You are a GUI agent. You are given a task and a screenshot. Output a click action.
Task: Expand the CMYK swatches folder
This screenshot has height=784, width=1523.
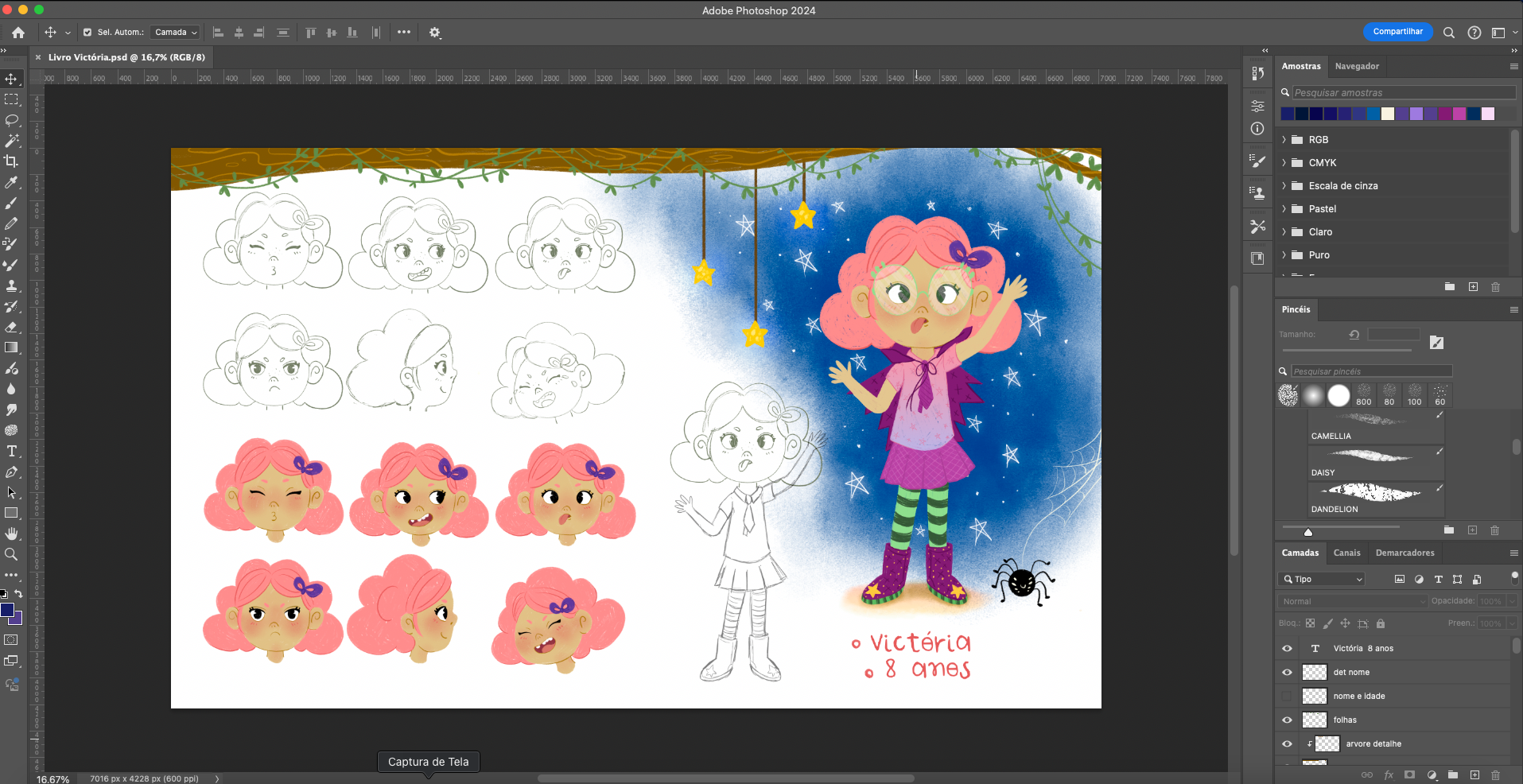(x=1284, y=162)
